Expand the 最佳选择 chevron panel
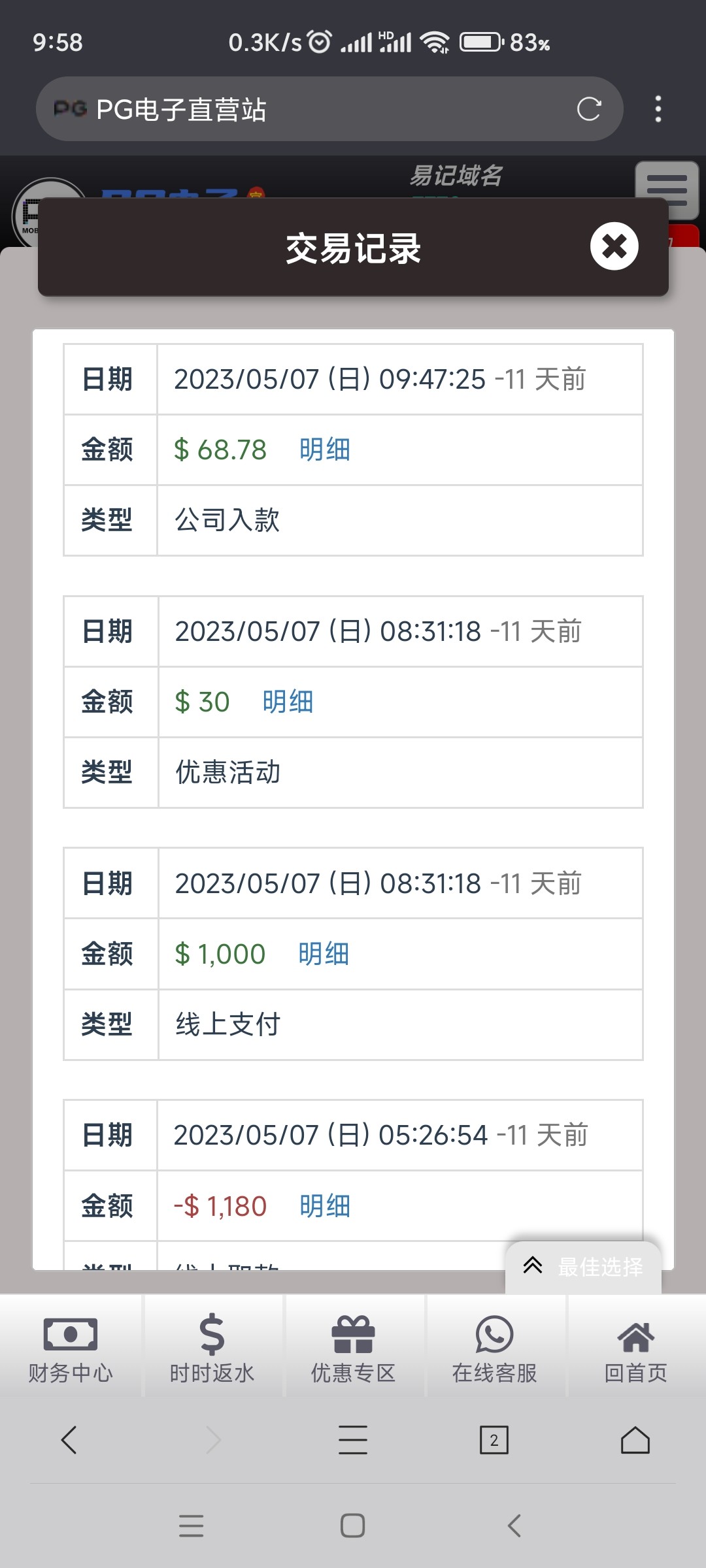This screenshot has width=706, height=1568. 582,1267
